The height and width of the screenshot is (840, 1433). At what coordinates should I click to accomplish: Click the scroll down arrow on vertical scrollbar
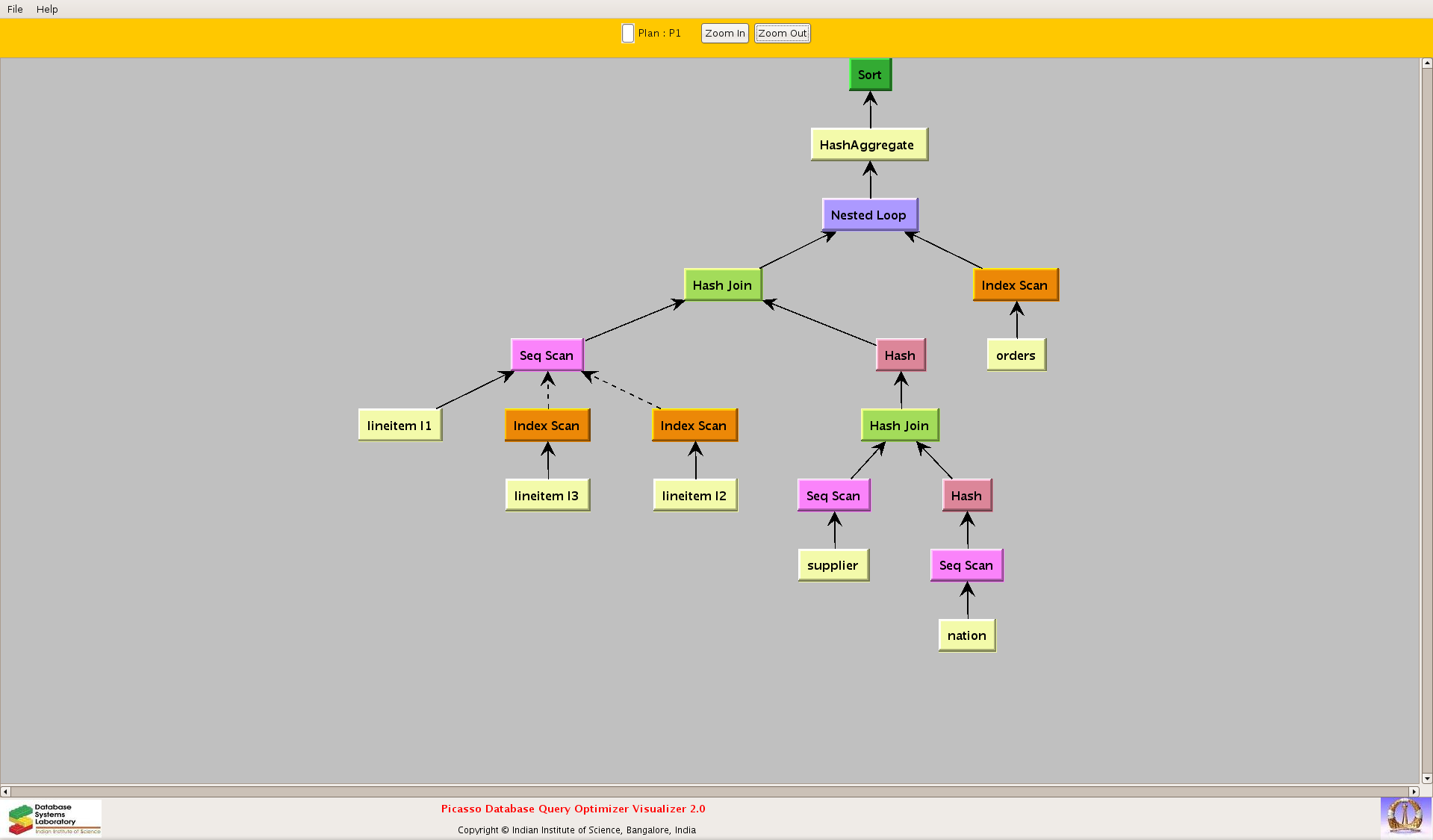tap(1426, 778)
